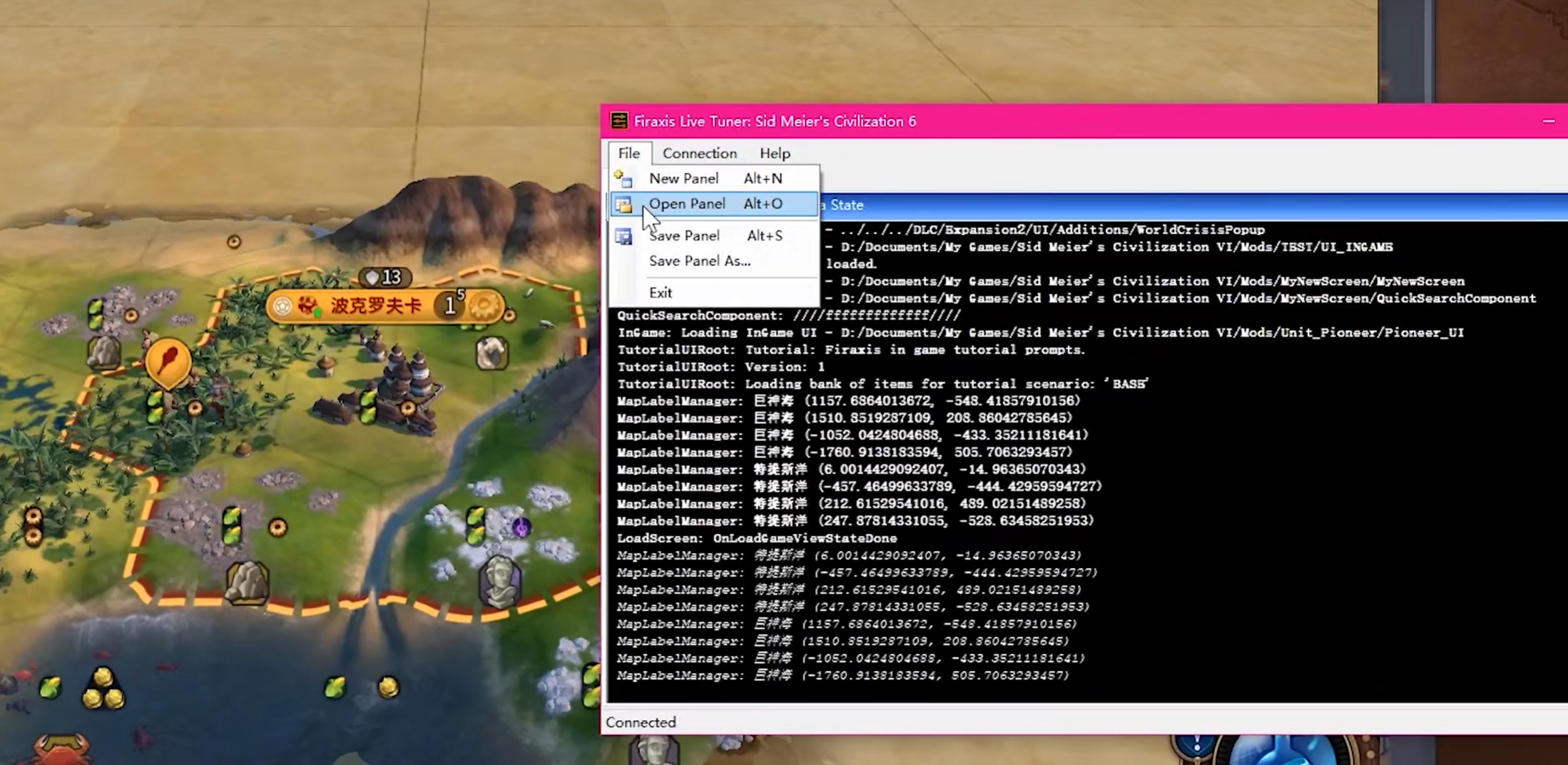
Task: Click the QuickSearchComponent ////ffff log line
Action: click(x=789, y=315)
